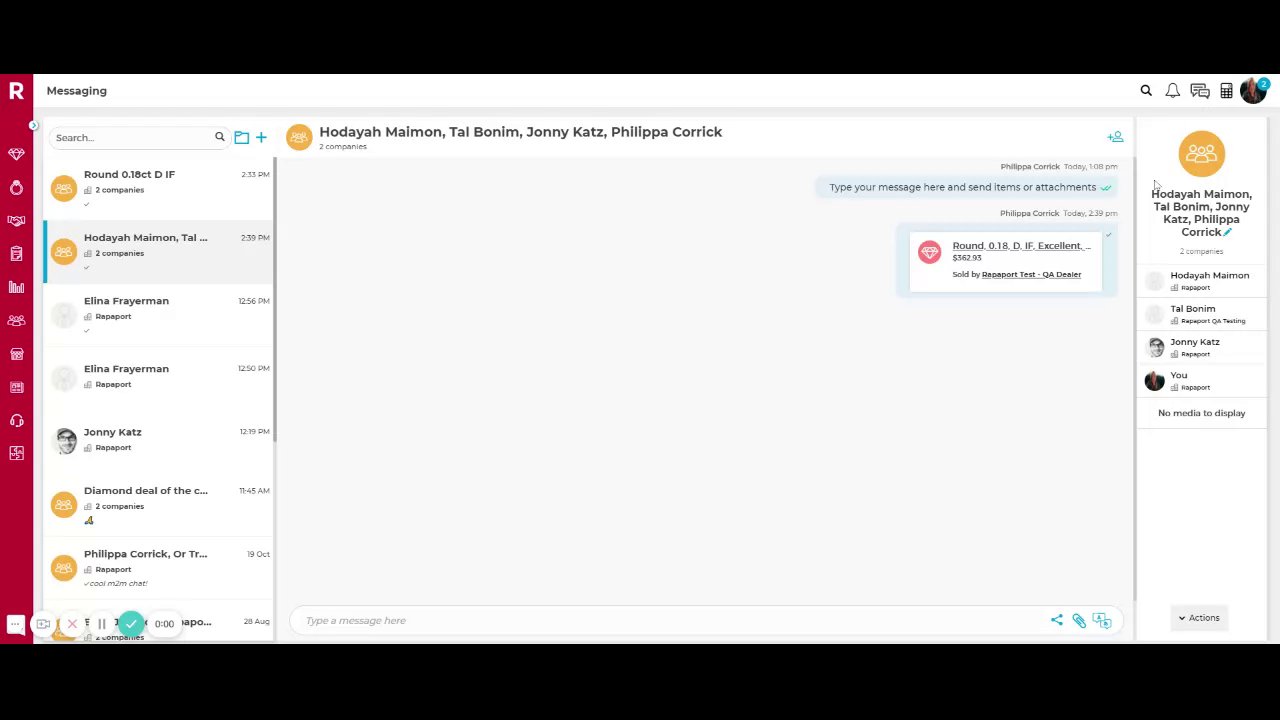Screen dimensions: 1280x720
Task: Open the Round, 0.18, D, IF, Excellent link
Action: [x=1021, y=245]
